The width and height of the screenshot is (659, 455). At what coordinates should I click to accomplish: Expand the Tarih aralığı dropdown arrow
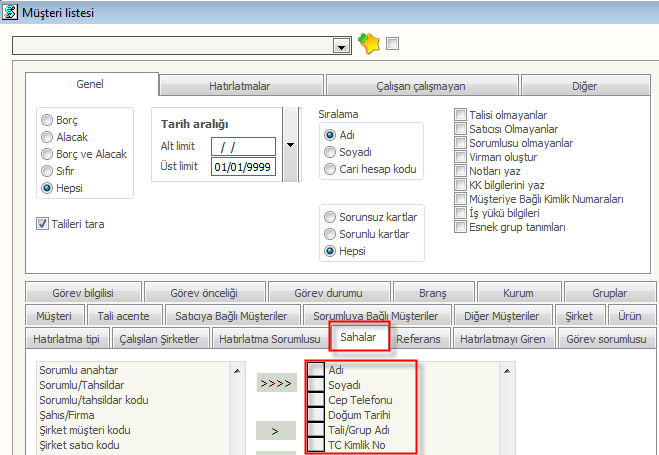coord(290,146)
